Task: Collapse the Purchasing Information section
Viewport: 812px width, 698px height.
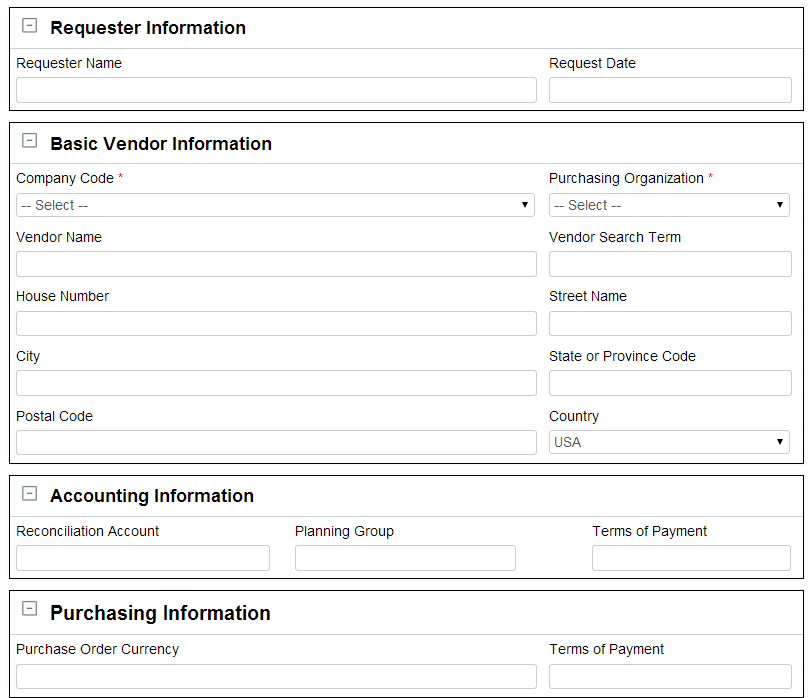Action: click(30, 608)
